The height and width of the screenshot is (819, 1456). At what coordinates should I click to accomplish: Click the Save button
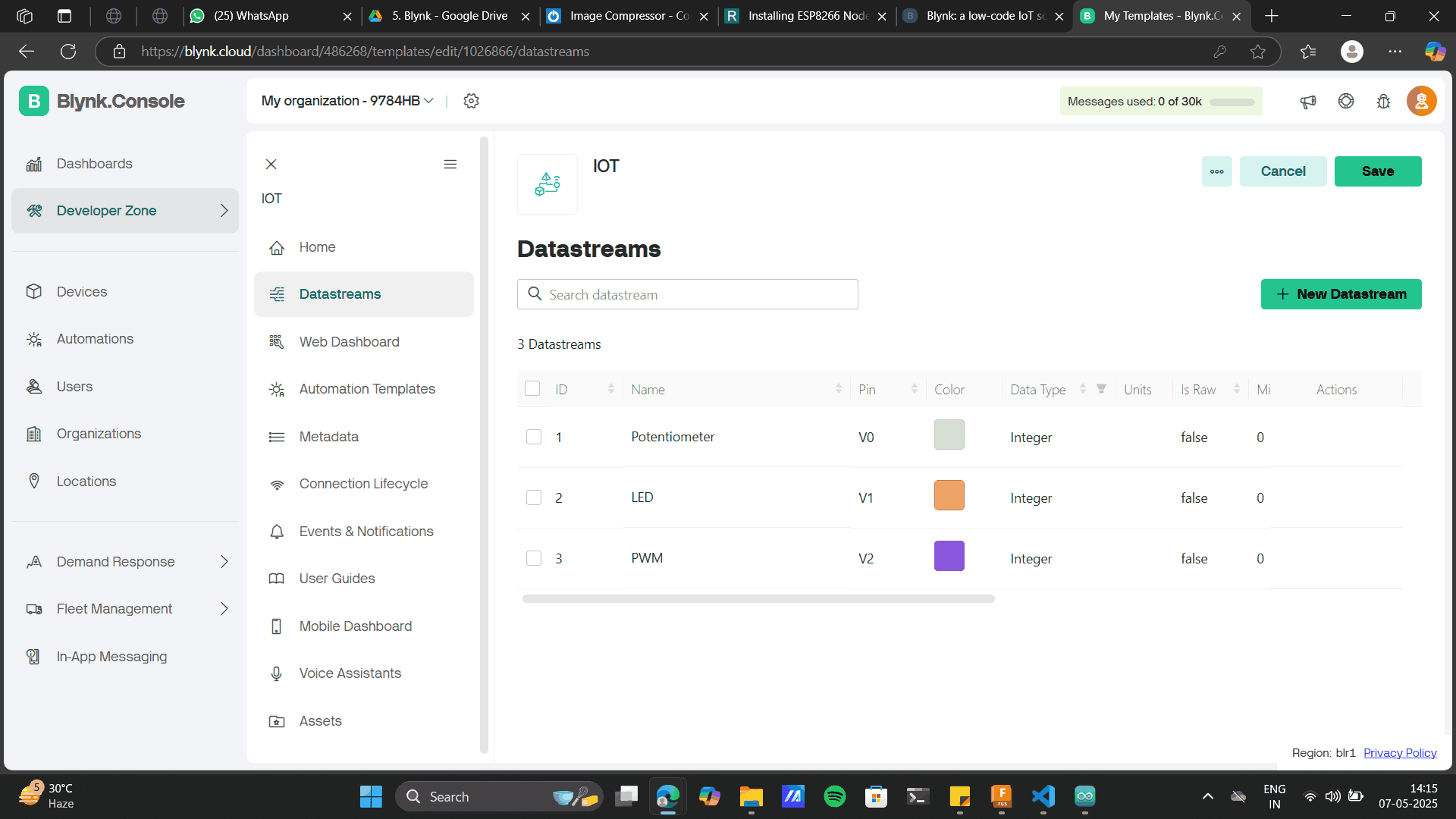[1378, 171]
